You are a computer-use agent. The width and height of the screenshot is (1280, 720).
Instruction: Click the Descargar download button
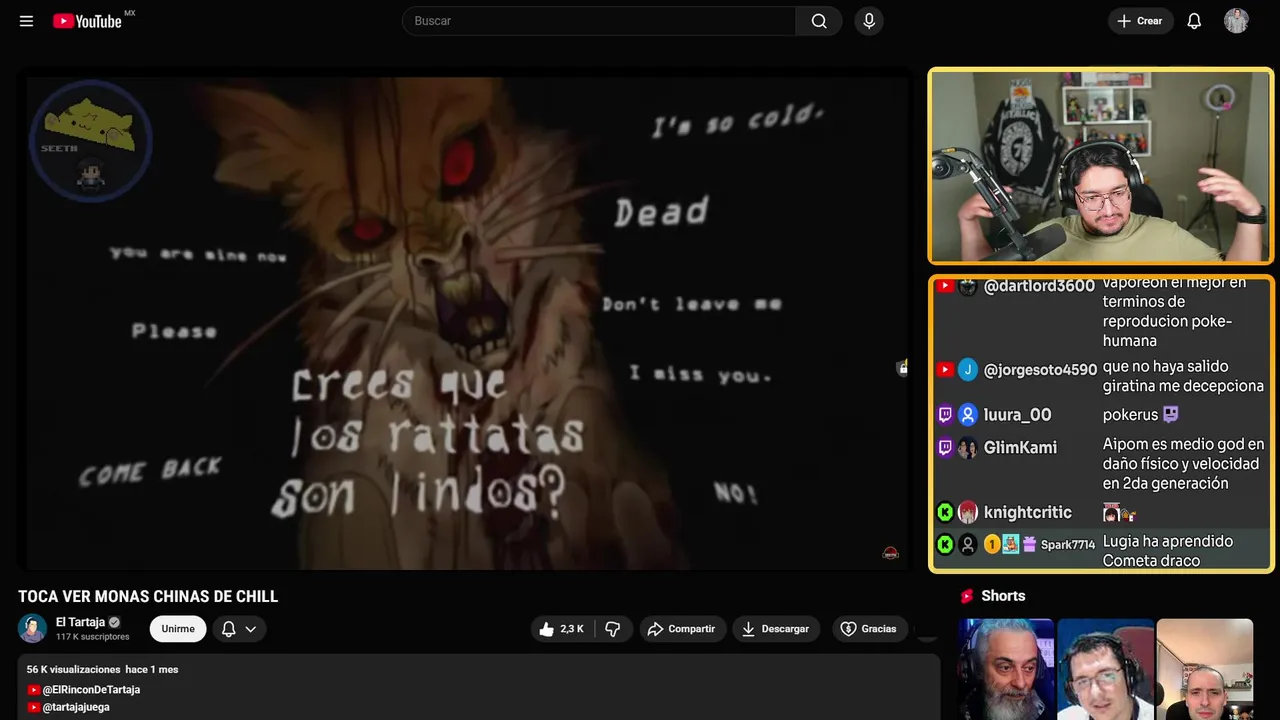pyautogui.click(x=776, y=629)
